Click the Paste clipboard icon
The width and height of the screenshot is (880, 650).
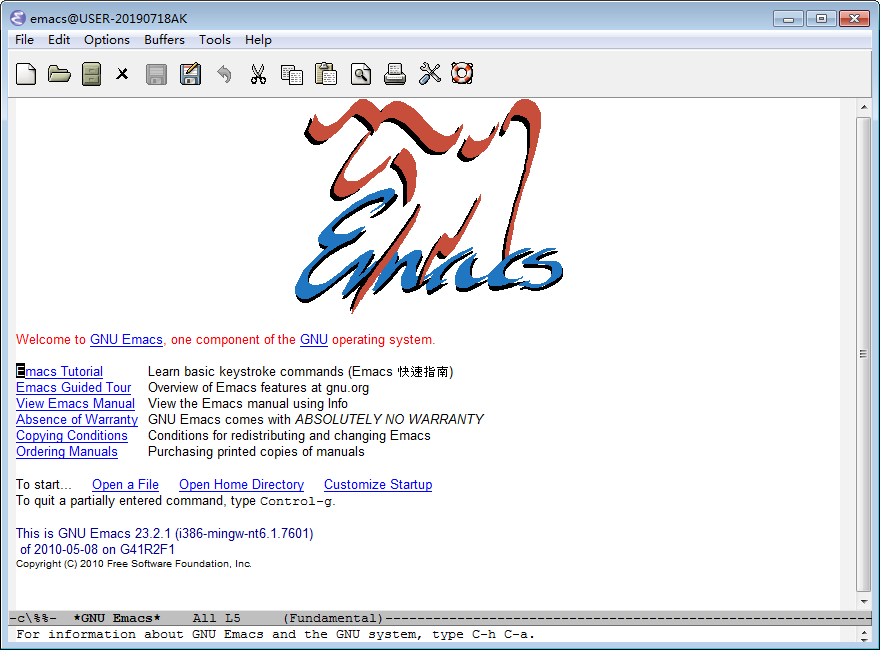(326, 74)
